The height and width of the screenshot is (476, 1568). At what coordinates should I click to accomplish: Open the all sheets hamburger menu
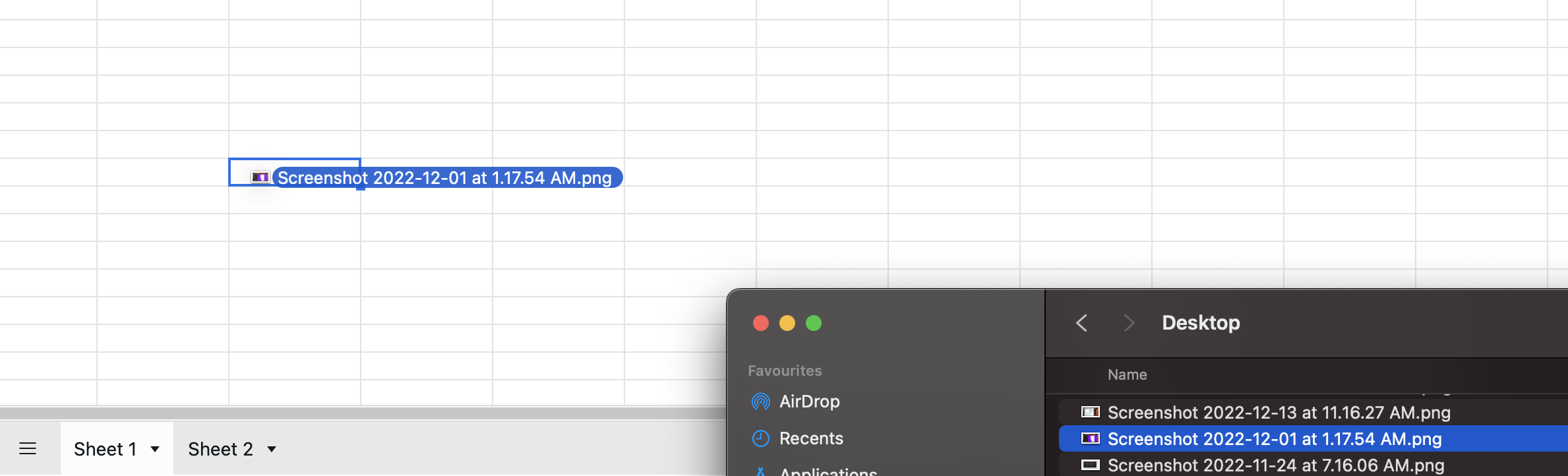28,449
